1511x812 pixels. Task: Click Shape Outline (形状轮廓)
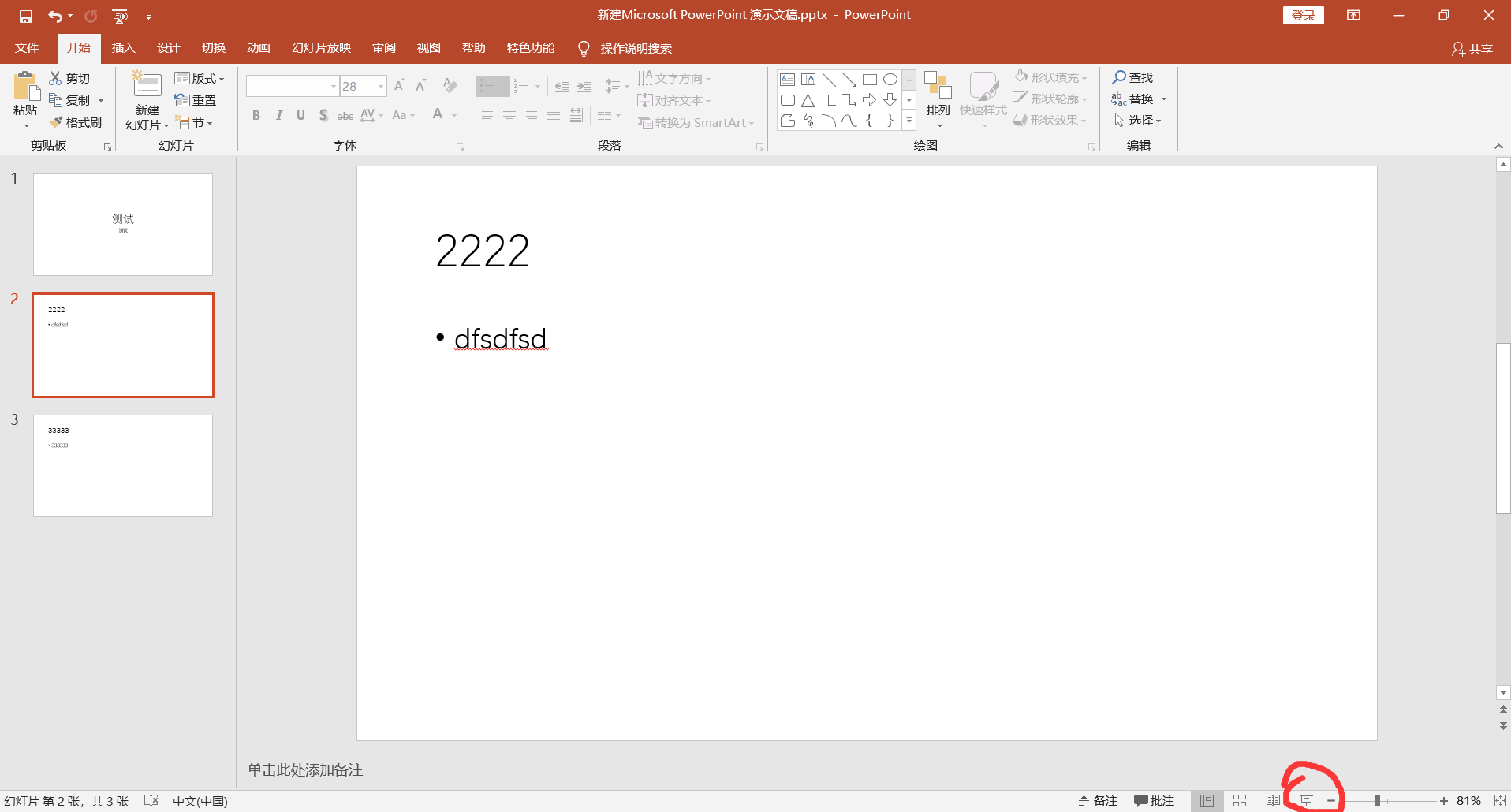click(1050, 99)
